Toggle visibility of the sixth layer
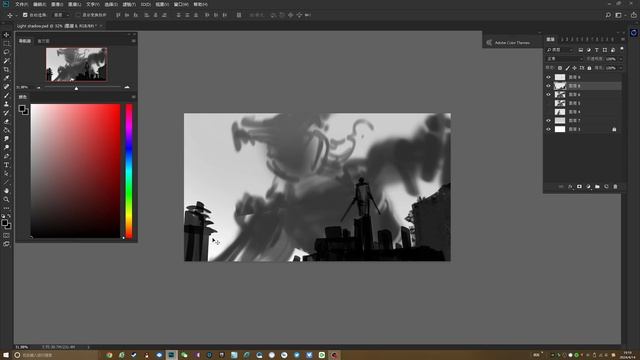The image size is (640, 360). pyautogui.click(x=548, y=120)
